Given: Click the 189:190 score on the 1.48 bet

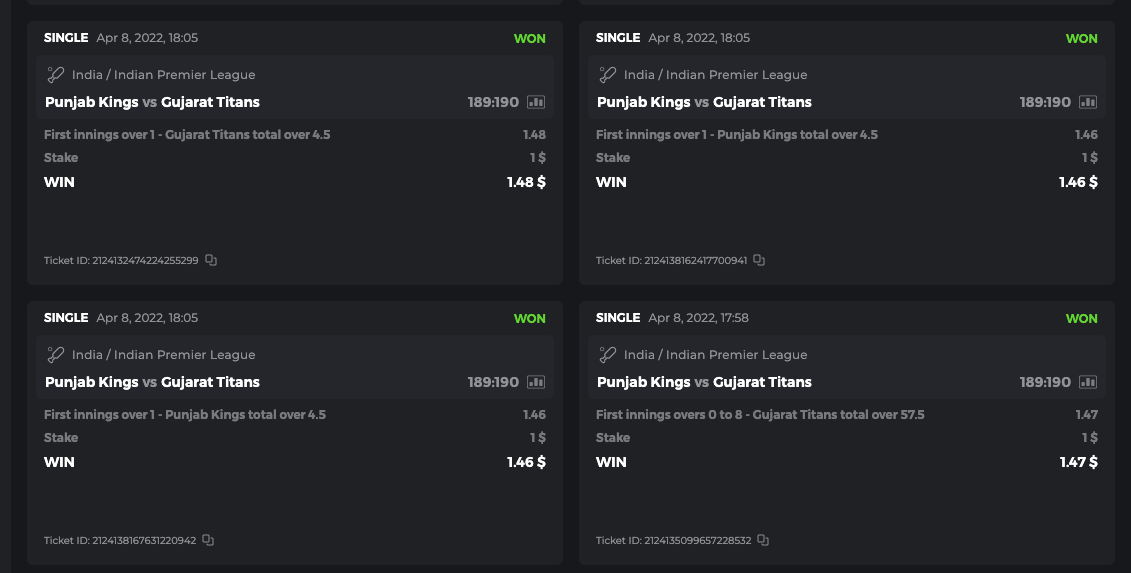Looking at the screenshot, I should [x=493, y=102].
